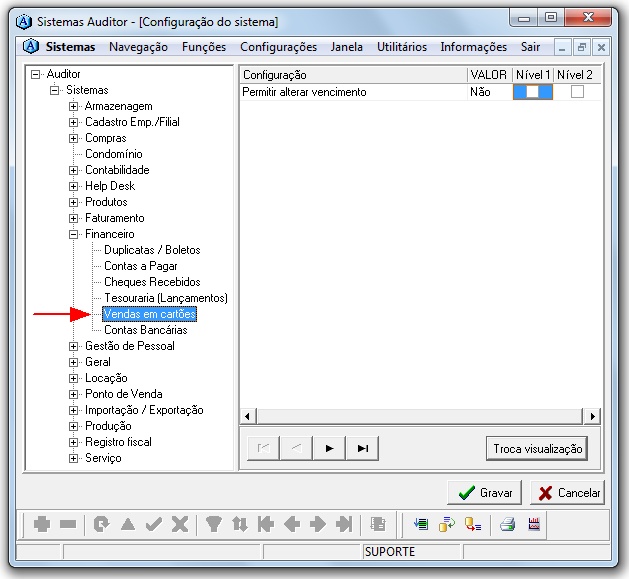Screen dimensions: 629x579
Task: Click the Configuração column header
Action: click(x=354, y=75)
